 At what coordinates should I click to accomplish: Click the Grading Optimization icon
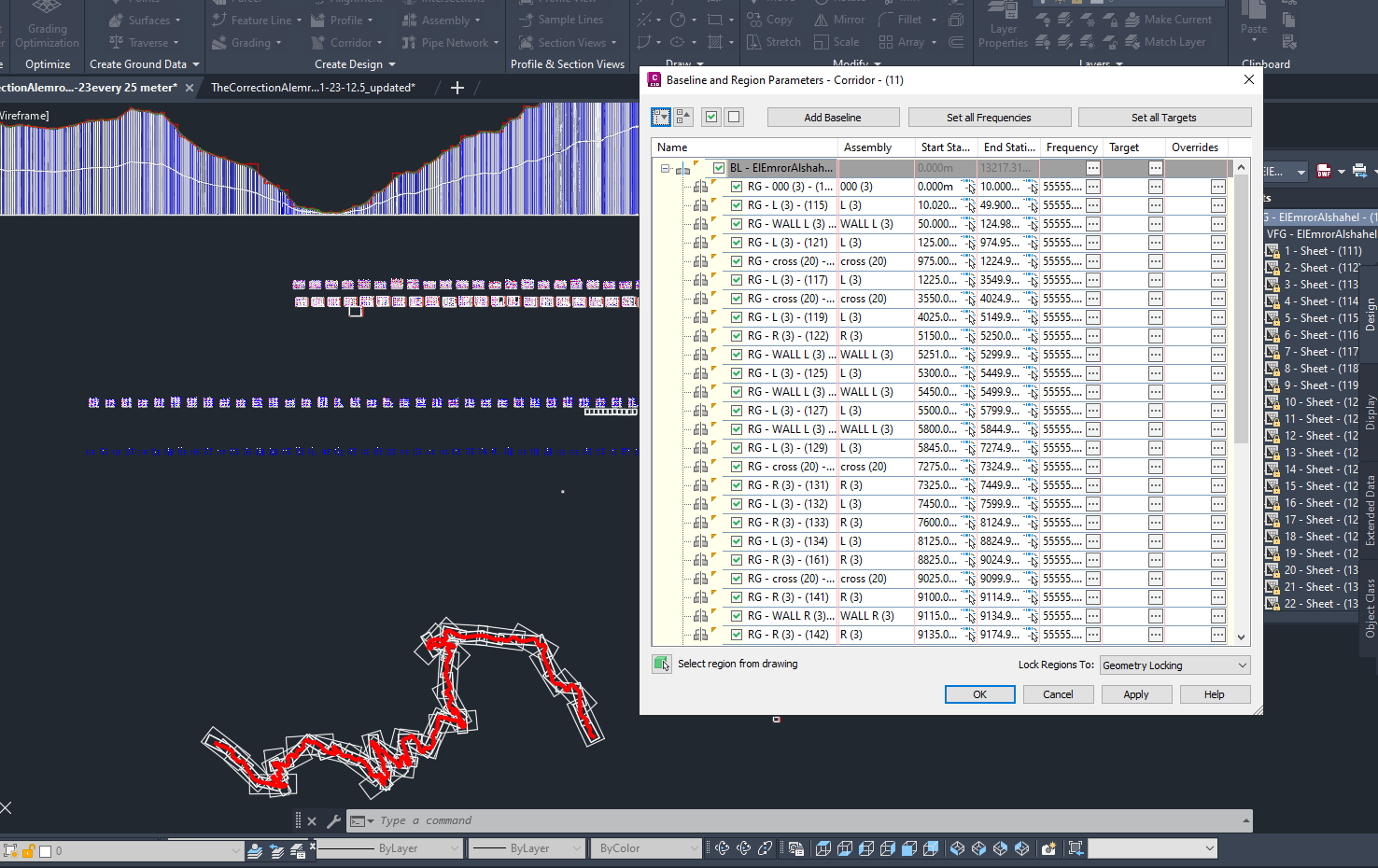pyautogui.click(x=47, y=25)
